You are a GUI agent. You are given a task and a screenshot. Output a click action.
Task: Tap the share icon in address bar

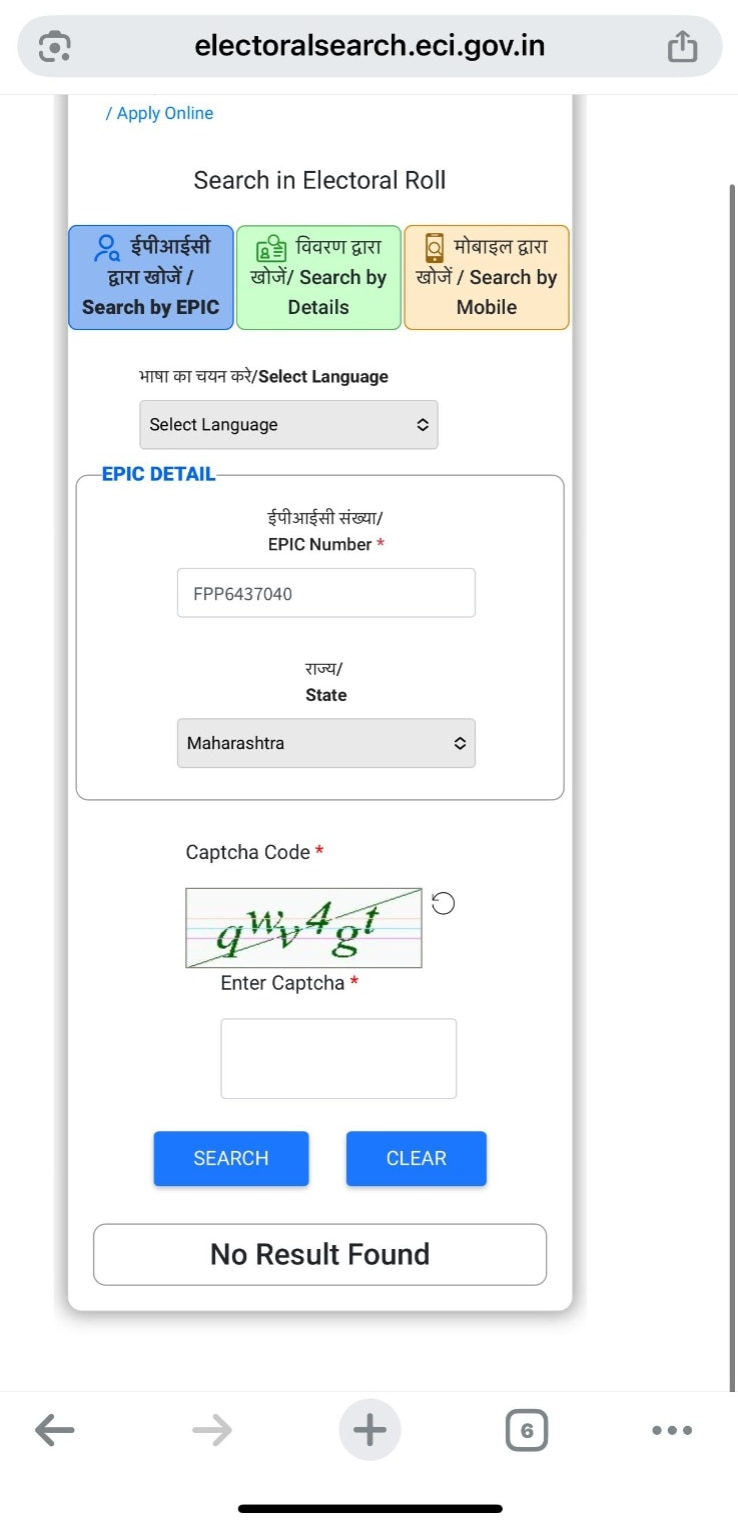pos(682,46)
